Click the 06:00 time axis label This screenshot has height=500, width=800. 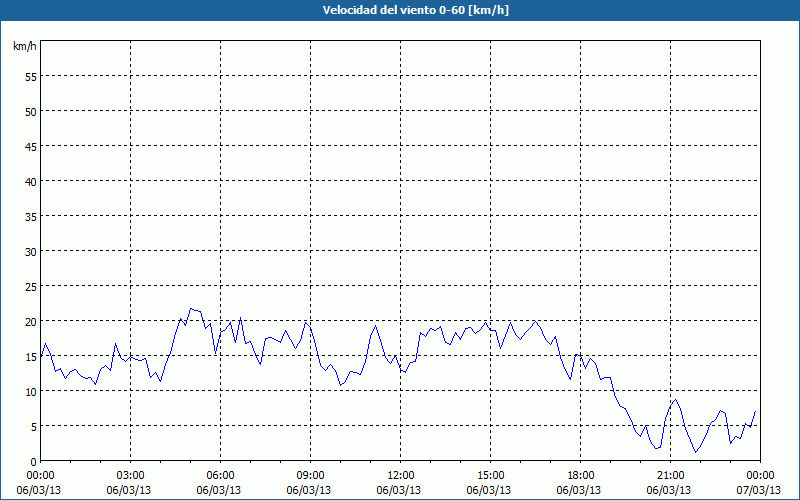[x=220, y=476]
